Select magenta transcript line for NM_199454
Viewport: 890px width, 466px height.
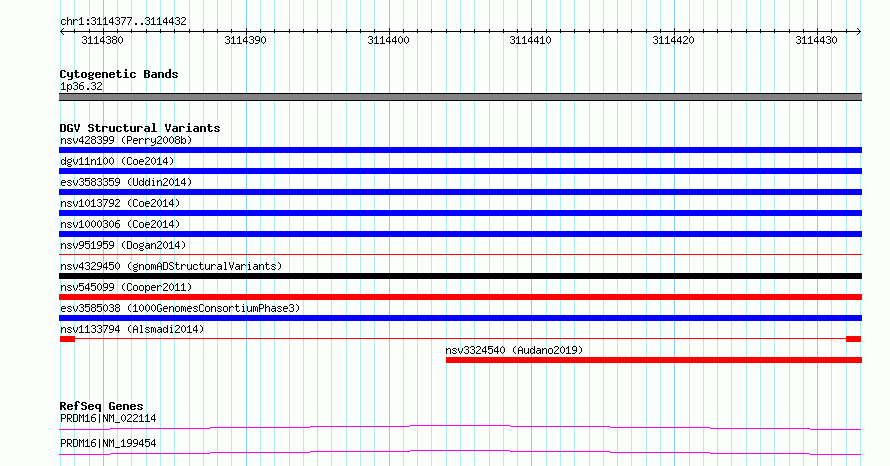point(460,452)
